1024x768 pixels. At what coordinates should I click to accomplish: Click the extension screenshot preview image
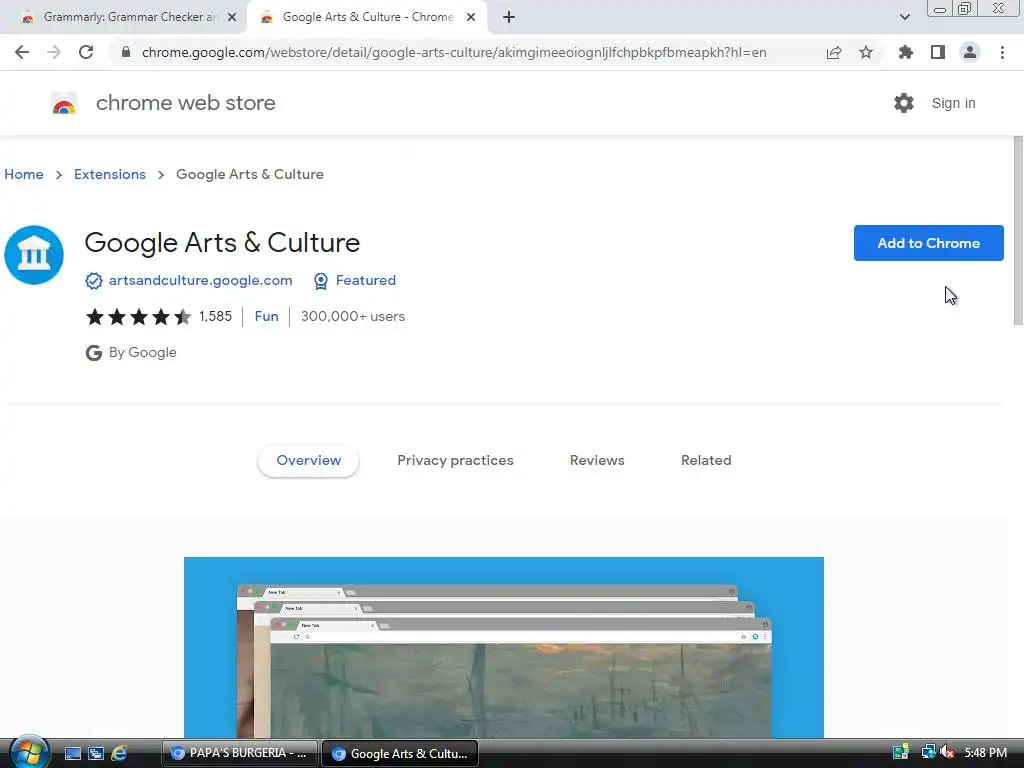coord(504,647)
